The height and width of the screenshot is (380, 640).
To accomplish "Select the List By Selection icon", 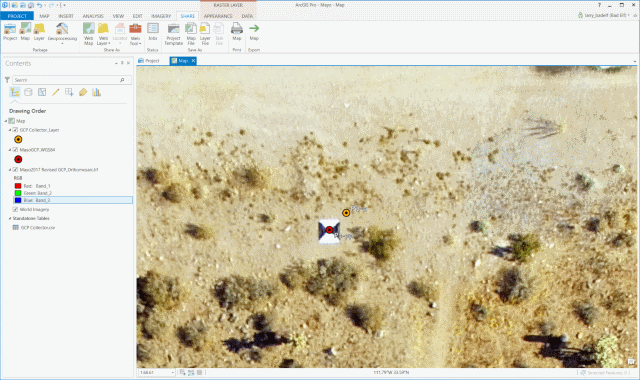I will pyautogui.click(x=42, y=92).
